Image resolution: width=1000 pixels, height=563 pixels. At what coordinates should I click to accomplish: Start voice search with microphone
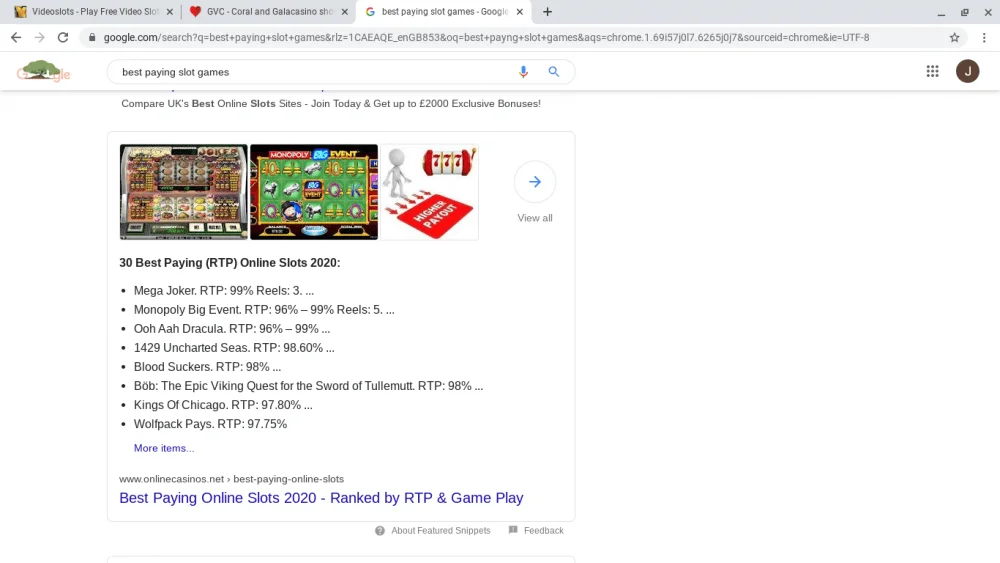pos(523,72)
